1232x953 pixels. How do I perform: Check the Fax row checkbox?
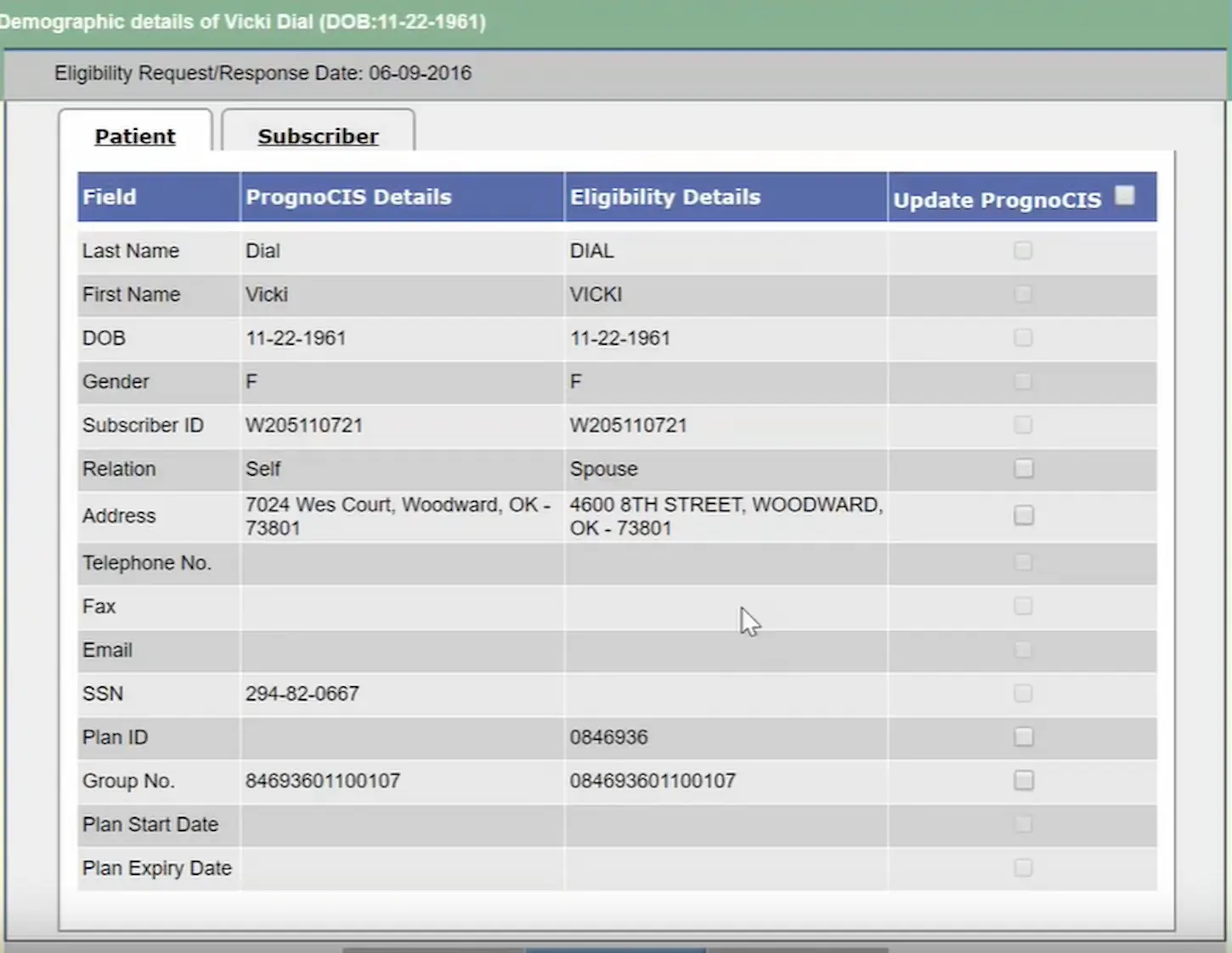[1023, 606]
